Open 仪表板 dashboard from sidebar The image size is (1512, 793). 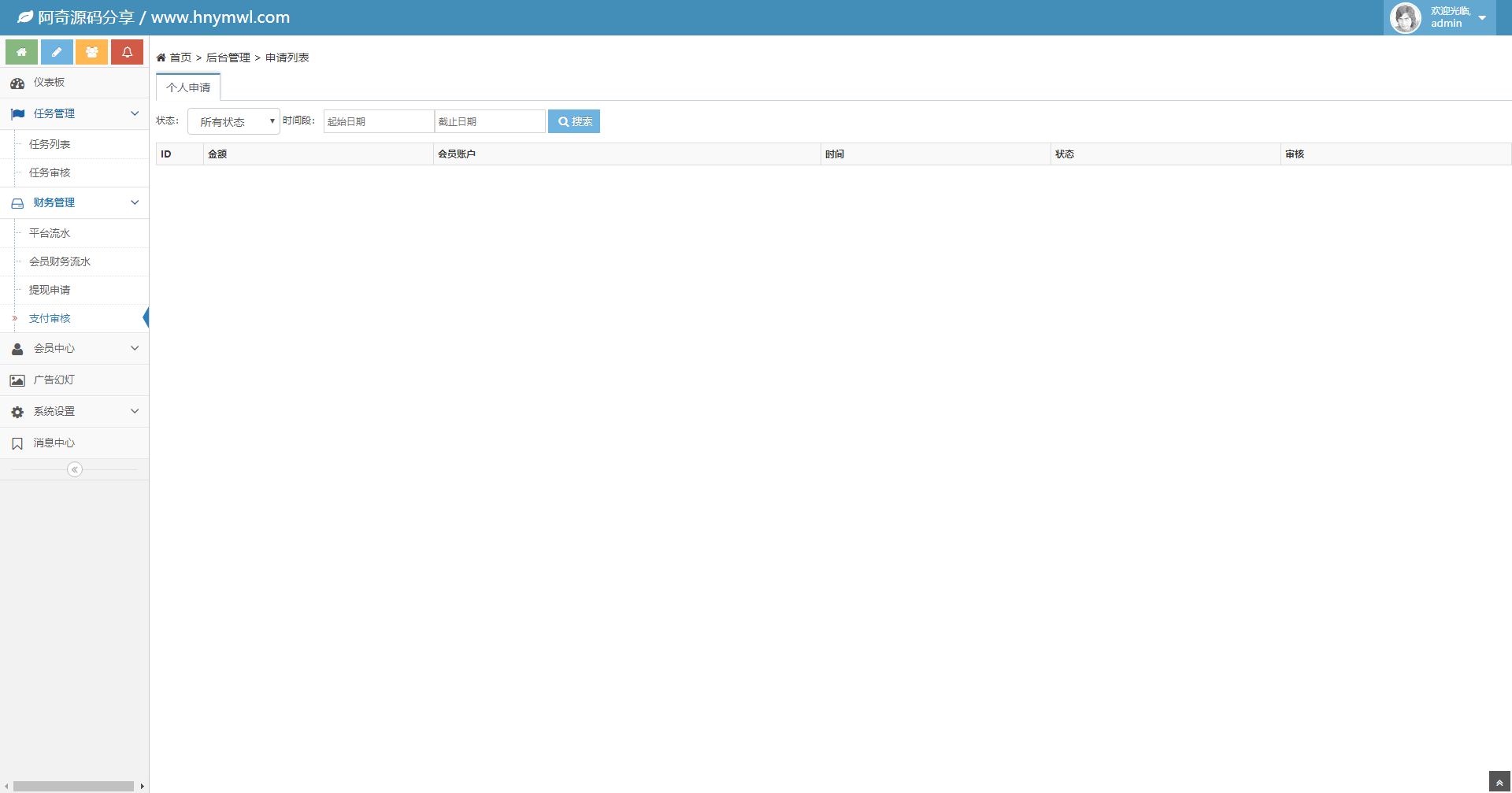click(x=49, y=83)
